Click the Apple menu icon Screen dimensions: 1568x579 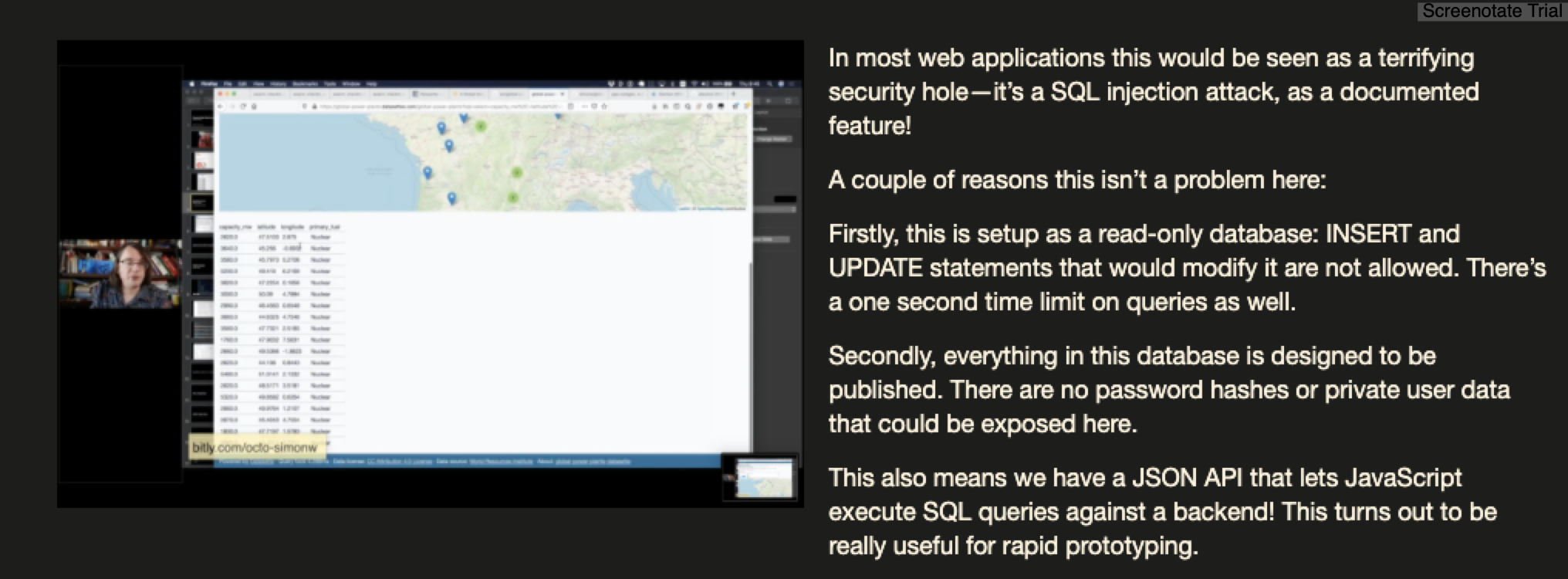click(x=191, y=83)
